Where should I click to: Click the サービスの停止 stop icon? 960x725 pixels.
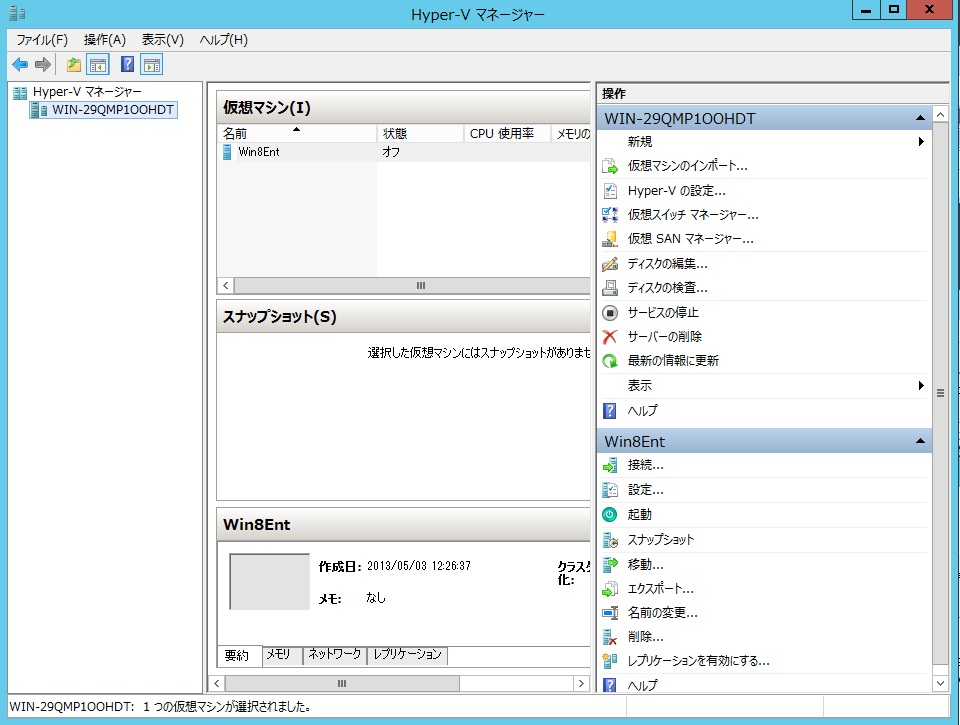point(610,313)
